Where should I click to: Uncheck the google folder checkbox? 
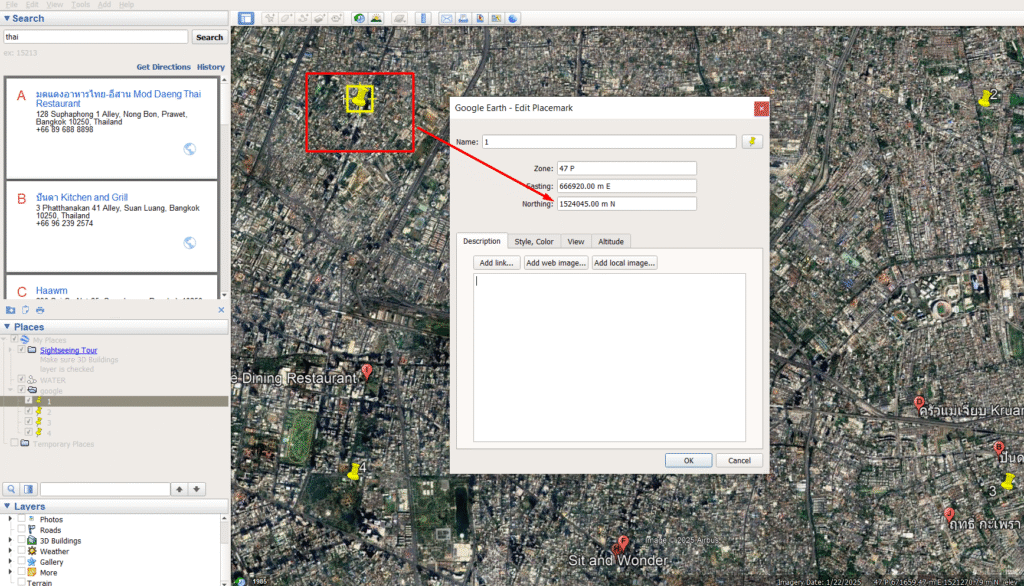coord(22,389)
